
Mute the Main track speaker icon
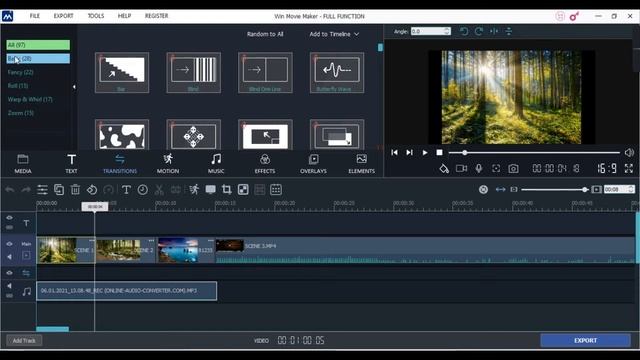[x=9, y=257]
